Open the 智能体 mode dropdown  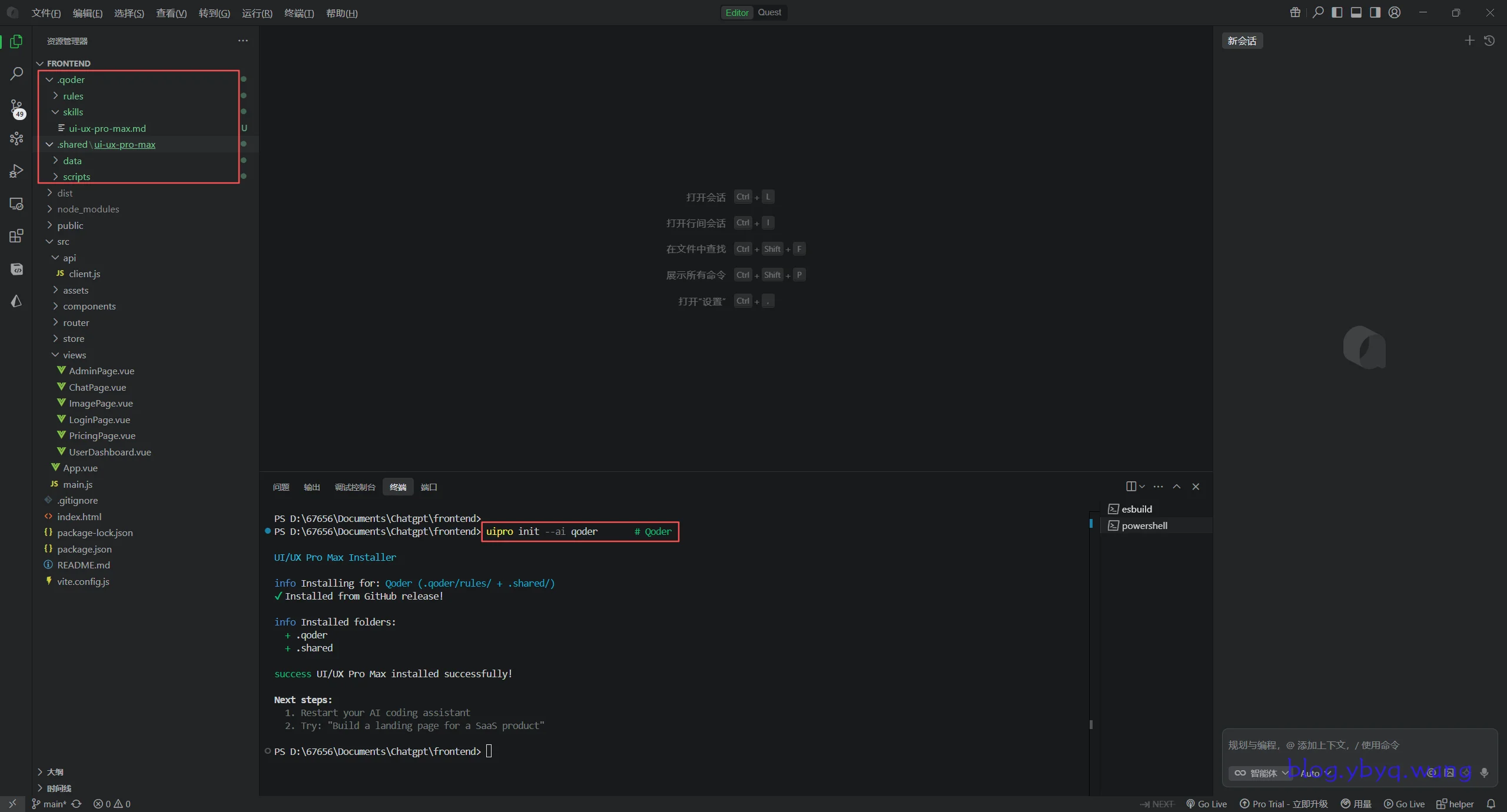pos(1260,773)
